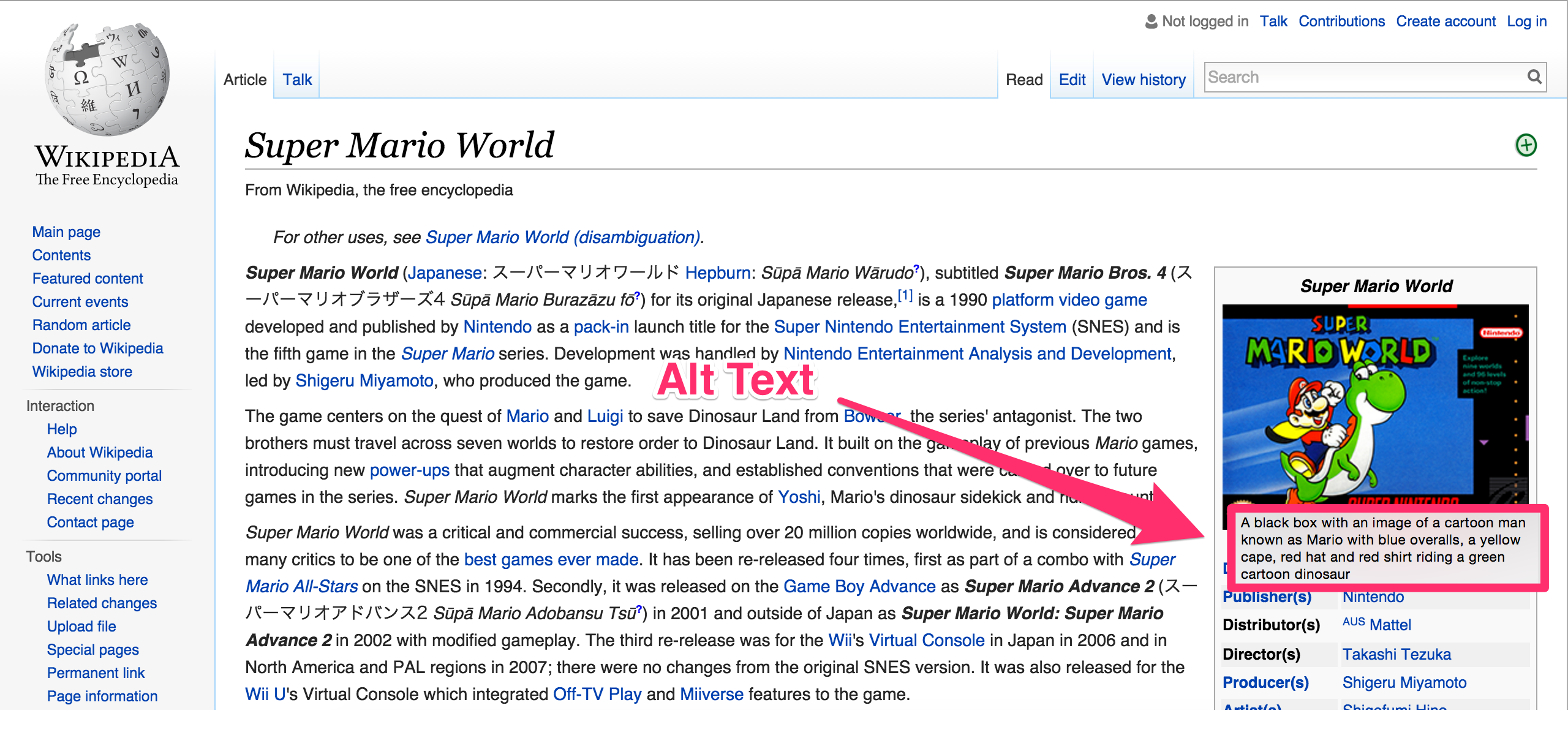Open the Off-TV Play link
Screen dimensions: 1568x735
(x=597, y=695)
